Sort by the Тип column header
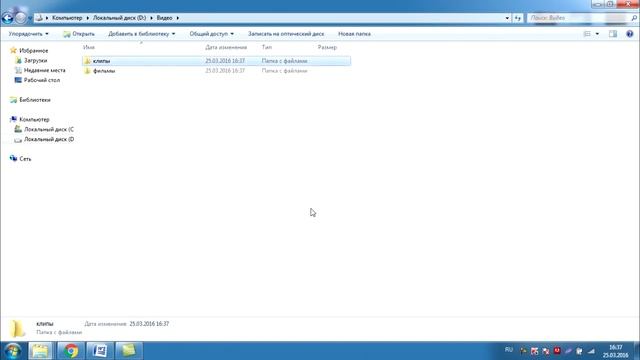 (x=267, y=47)
